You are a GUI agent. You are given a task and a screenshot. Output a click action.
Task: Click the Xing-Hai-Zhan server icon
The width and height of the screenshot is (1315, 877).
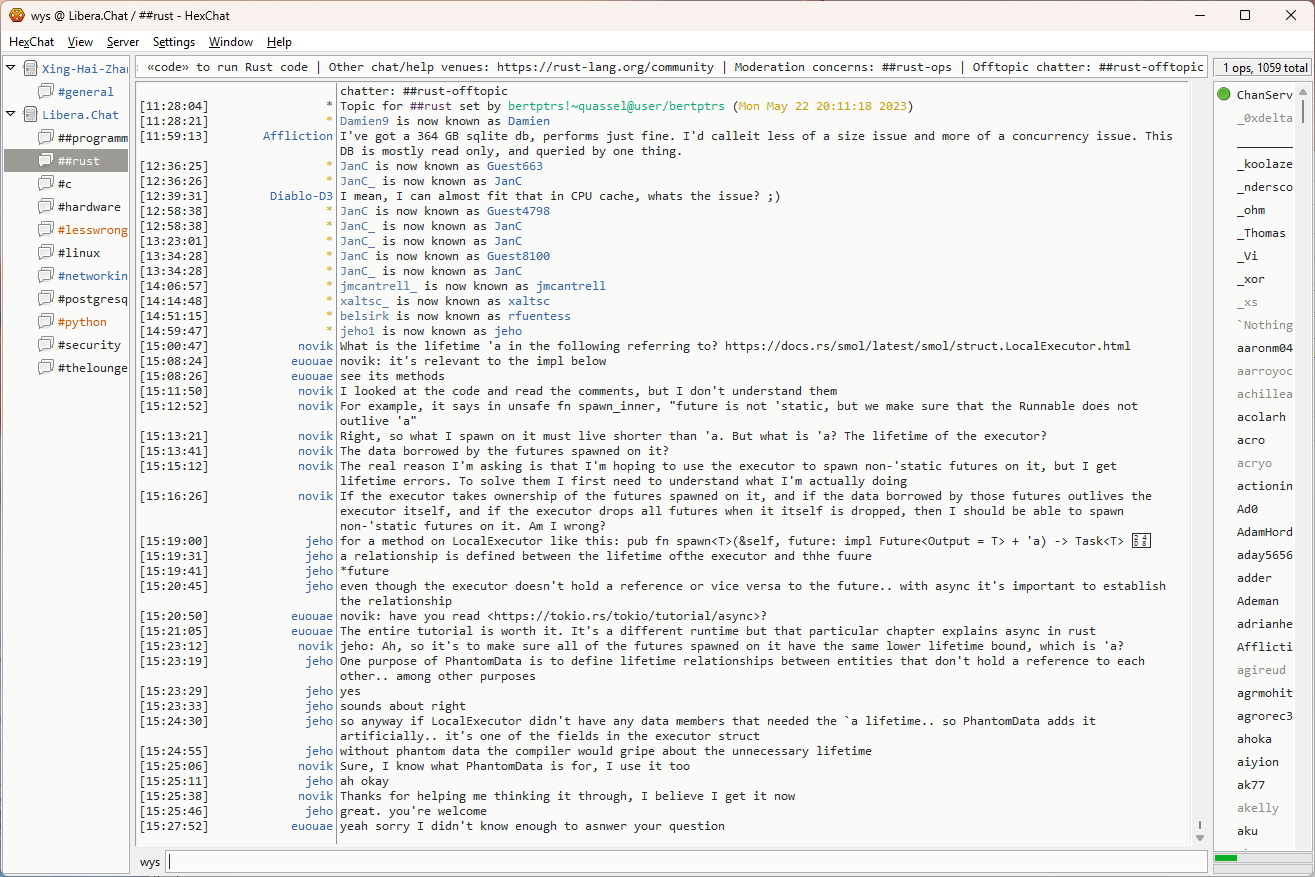[31, 69]
